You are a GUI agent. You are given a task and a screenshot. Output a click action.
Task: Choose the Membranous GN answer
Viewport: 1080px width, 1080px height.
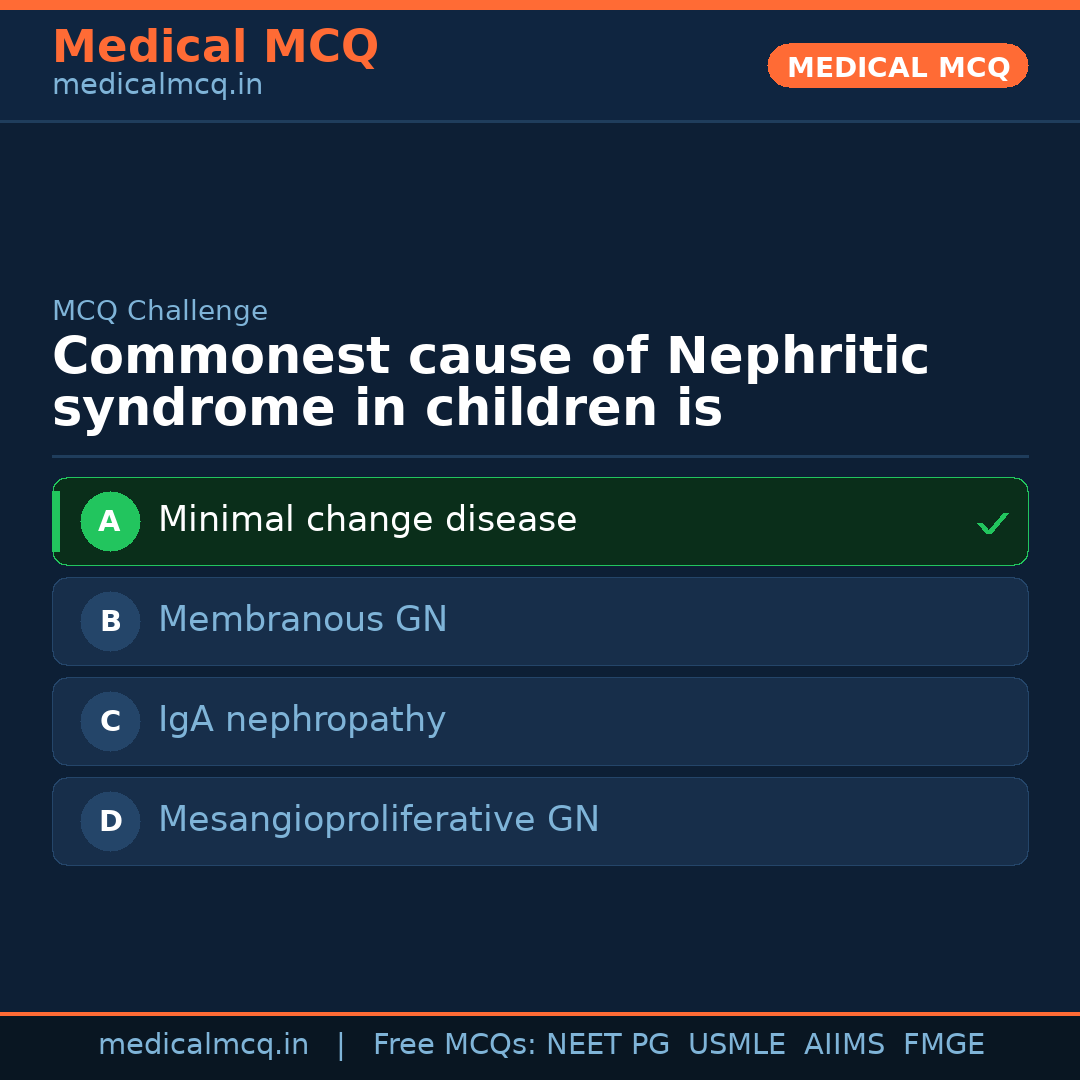point(302,620)
